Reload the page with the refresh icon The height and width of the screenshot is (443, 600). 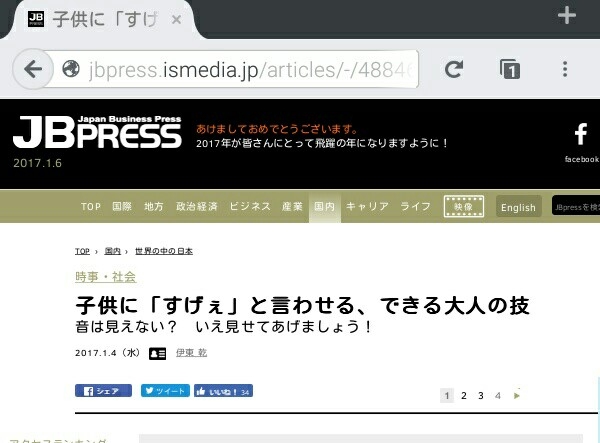[454, 69]
